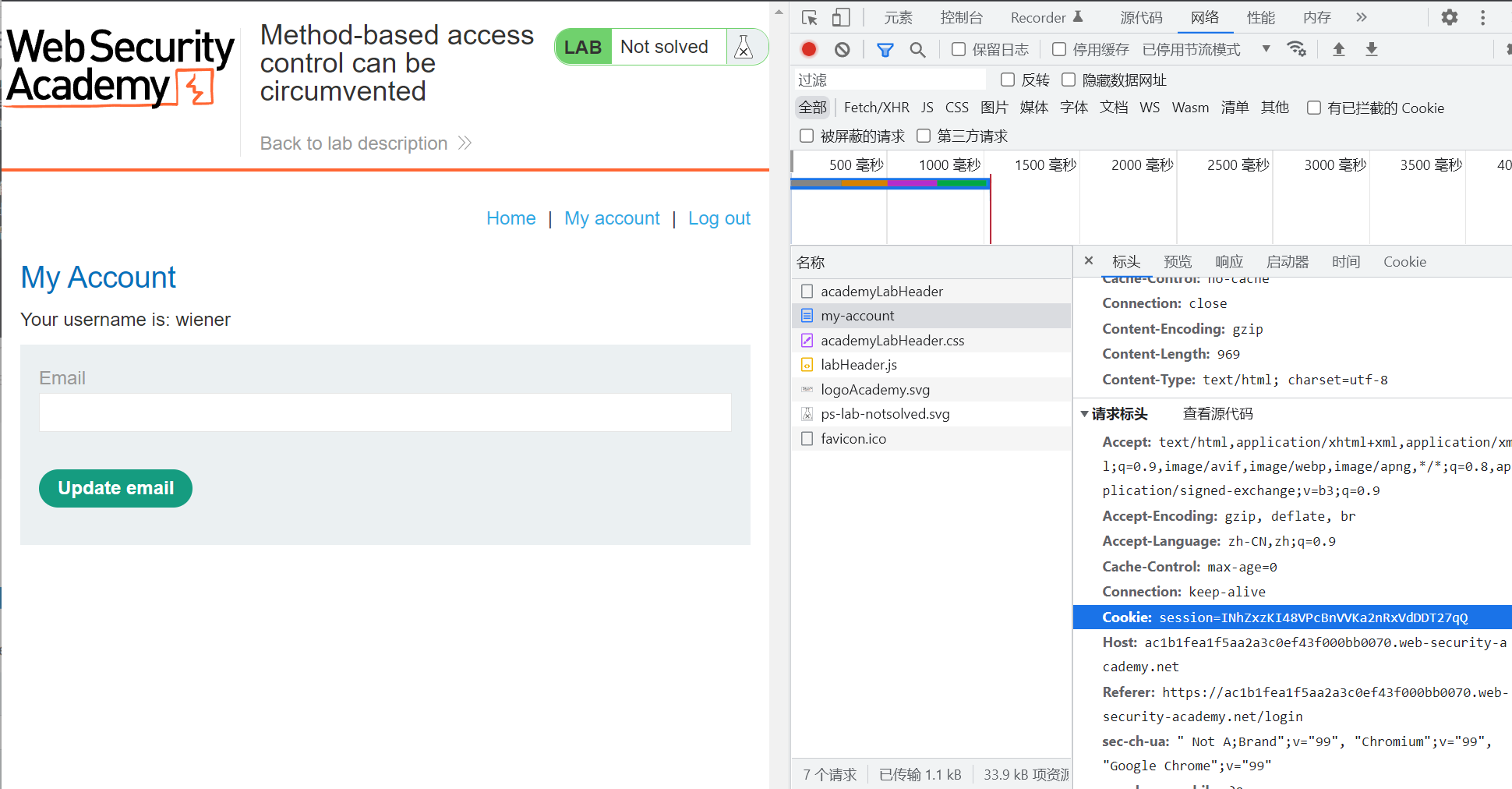Open network search magnifier icon
This screenshot has width=1512, height=789.
coord(917,50)
